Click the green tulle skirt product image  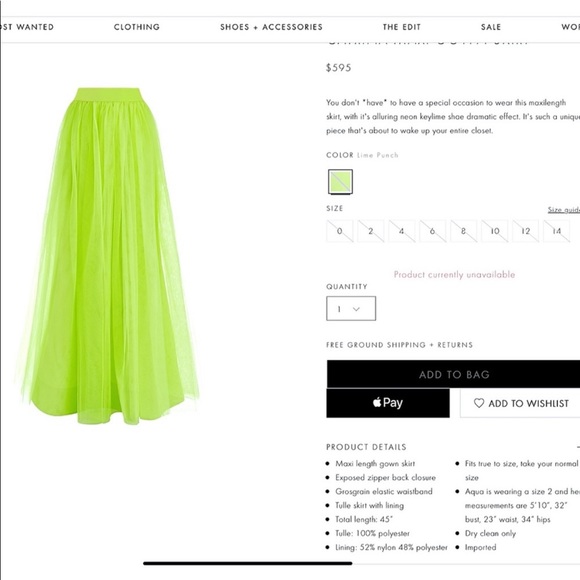coord(108,256)
